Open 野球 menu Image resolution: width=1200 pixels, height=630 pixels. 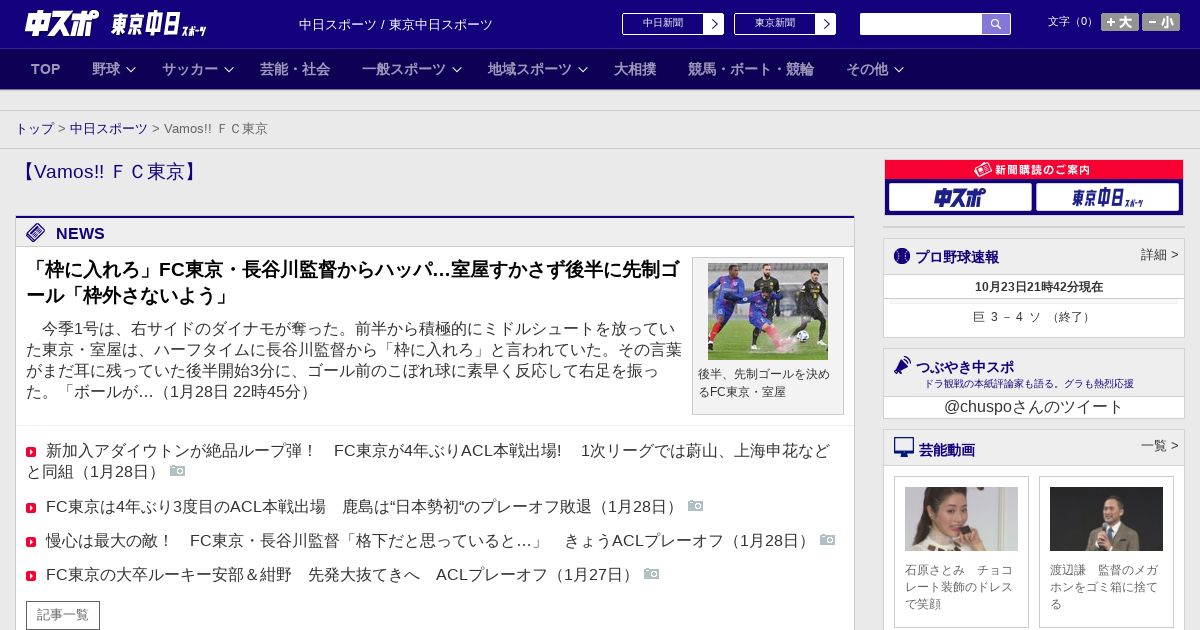106,69
